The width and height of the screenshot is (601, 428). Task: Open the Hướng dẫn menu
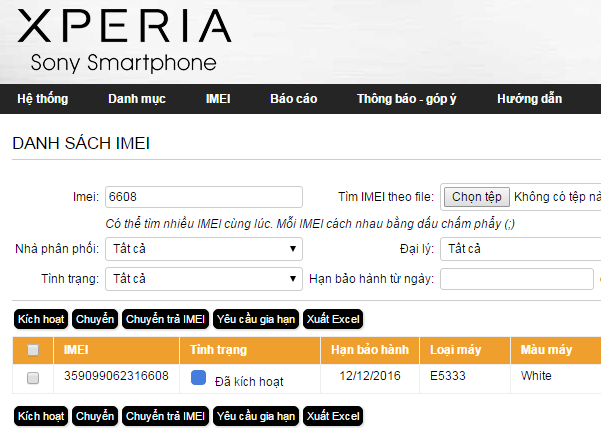click(x=529, y=99)
